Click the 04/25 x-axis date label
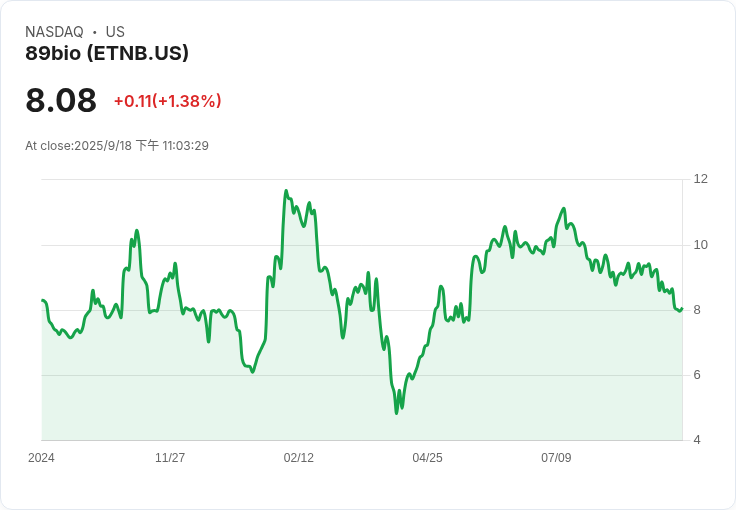The height and width of the screenshot is (510, 736). [427, 458]
